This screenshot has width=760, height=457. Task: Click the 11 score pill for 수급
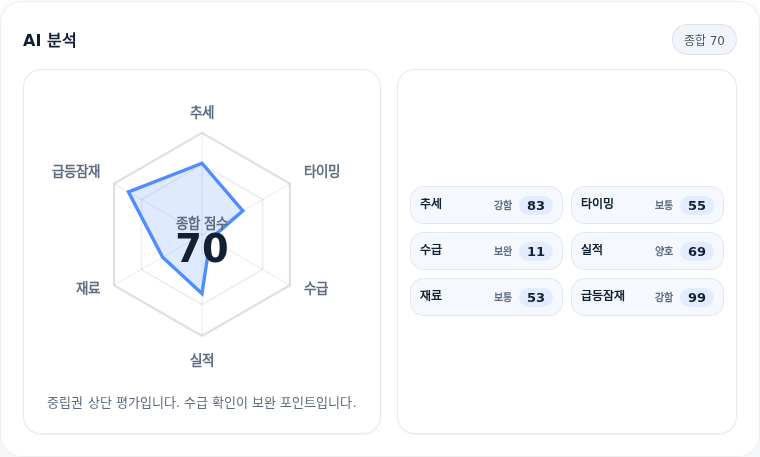(536, 252)
